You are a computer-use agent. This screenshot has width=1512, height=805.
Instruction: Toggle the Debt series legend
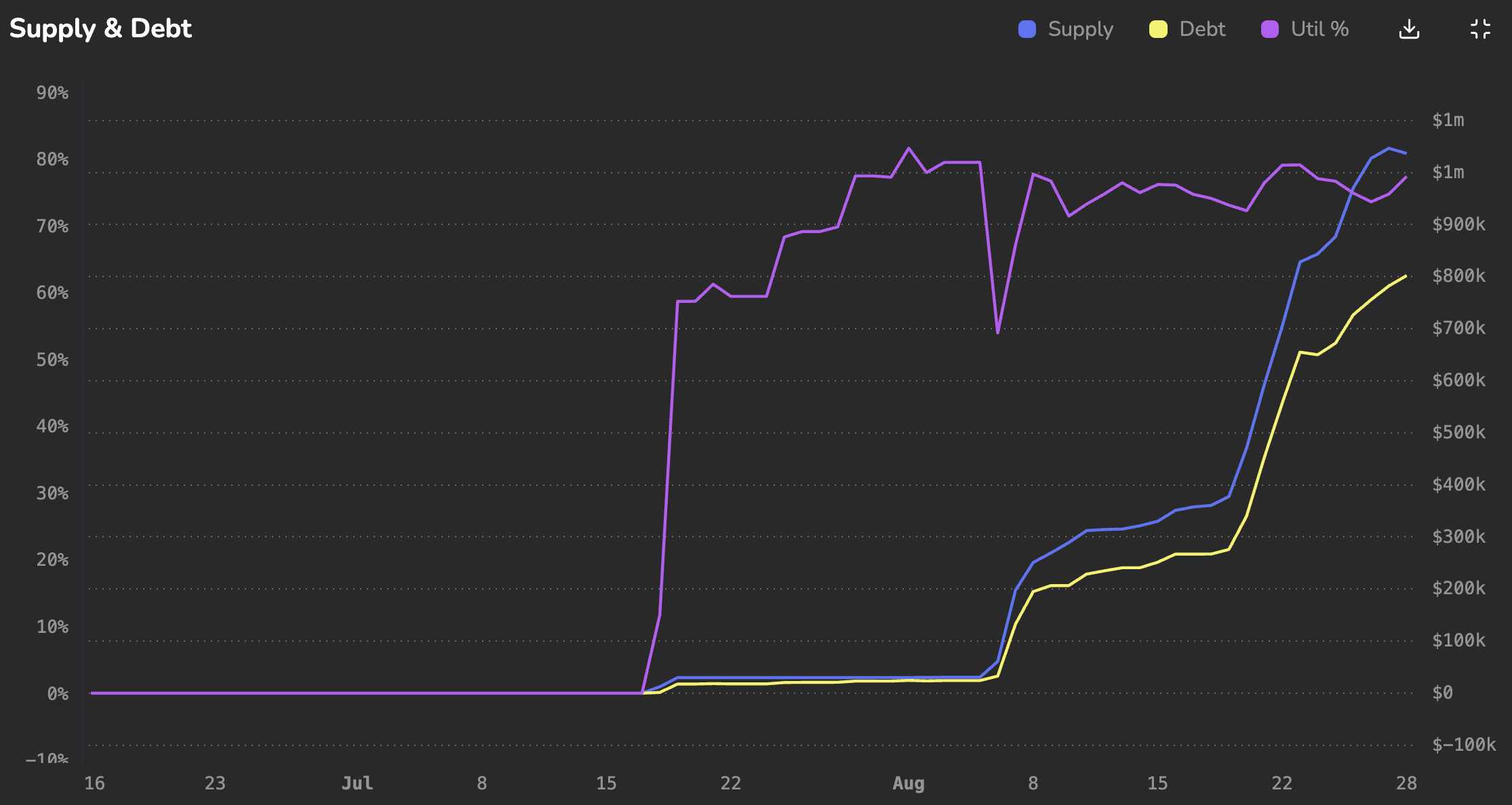coord(1201,29)
